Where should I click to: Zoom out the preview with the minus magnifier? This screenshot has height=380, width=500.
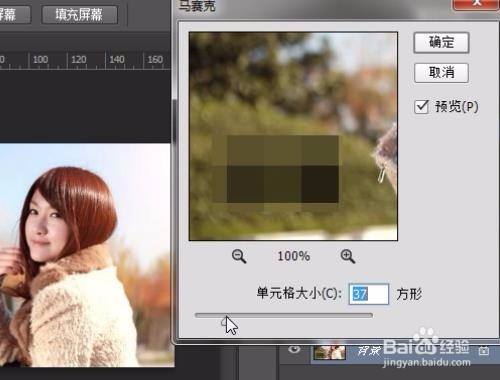(239, 257)
